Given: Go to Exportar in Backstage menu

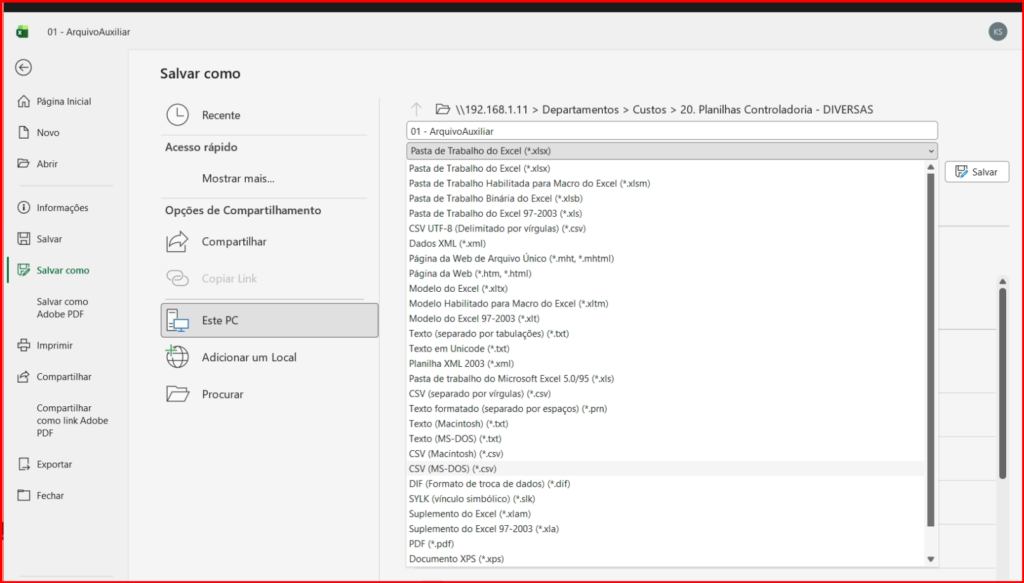Looking at the screenshot, I should (54, 464).
